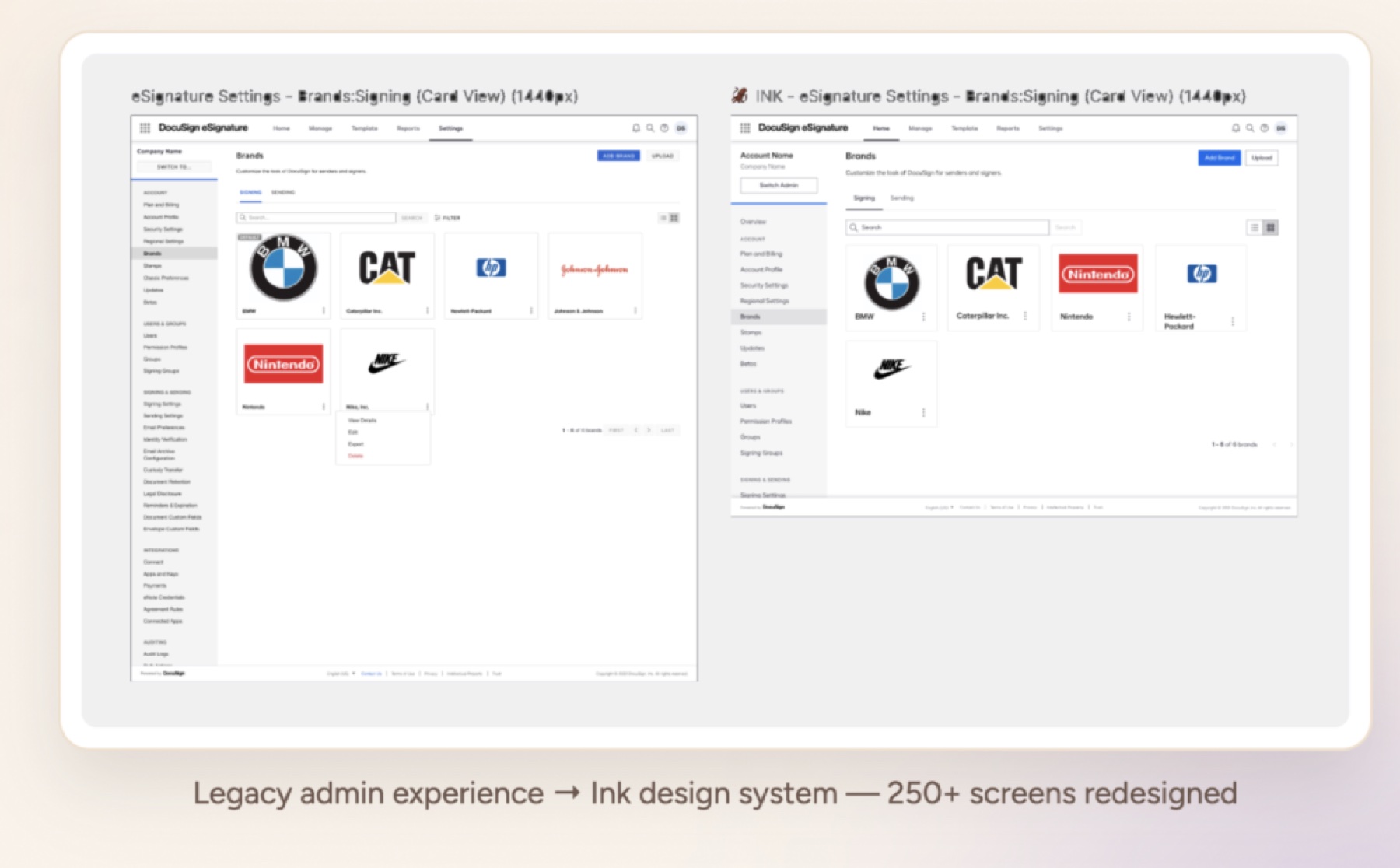
Task: Click the brand search field in the INK screen
Action: [x=947, y=227]
